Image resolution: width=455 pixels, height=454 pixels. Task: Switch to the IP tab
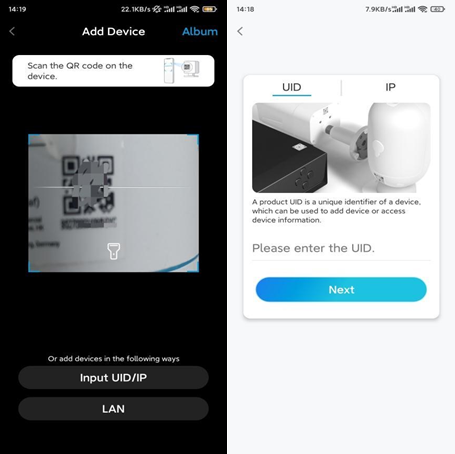(390, 87)
